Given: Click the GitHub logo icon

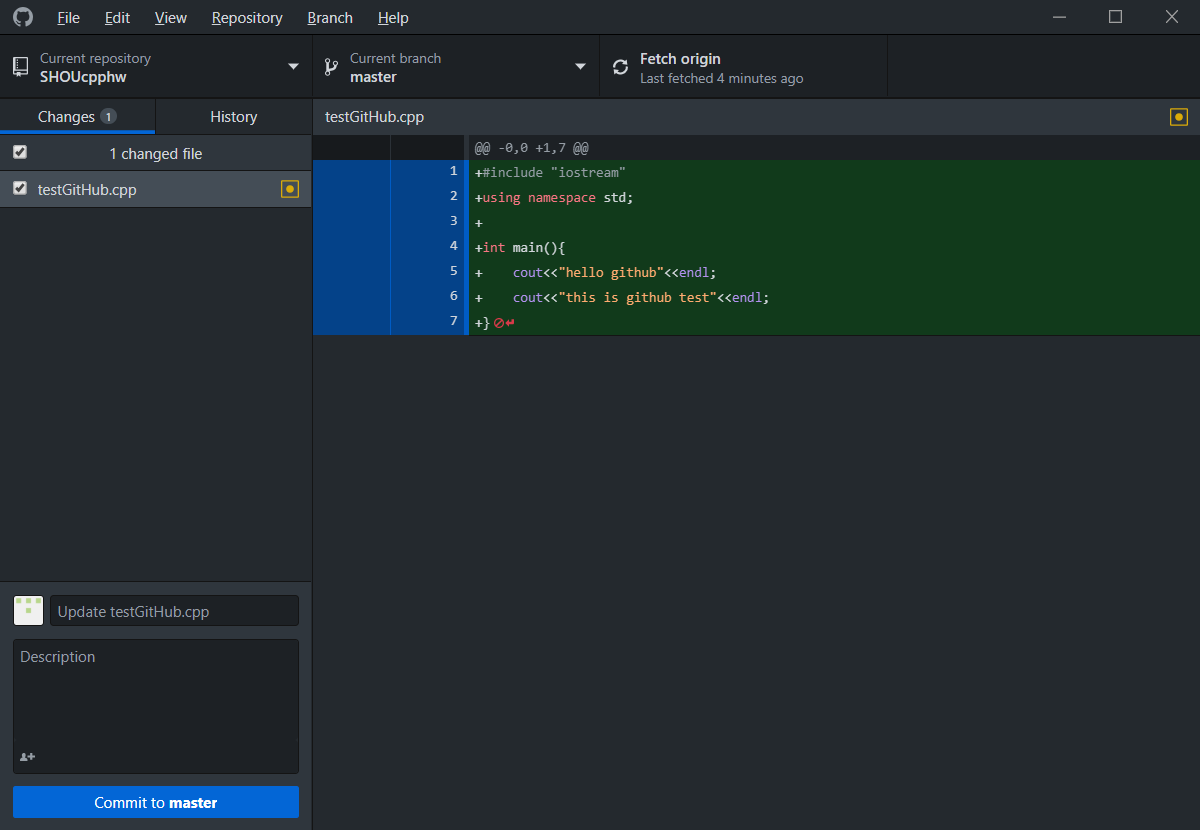Looking at the screenshot, I should click(22, 17).
